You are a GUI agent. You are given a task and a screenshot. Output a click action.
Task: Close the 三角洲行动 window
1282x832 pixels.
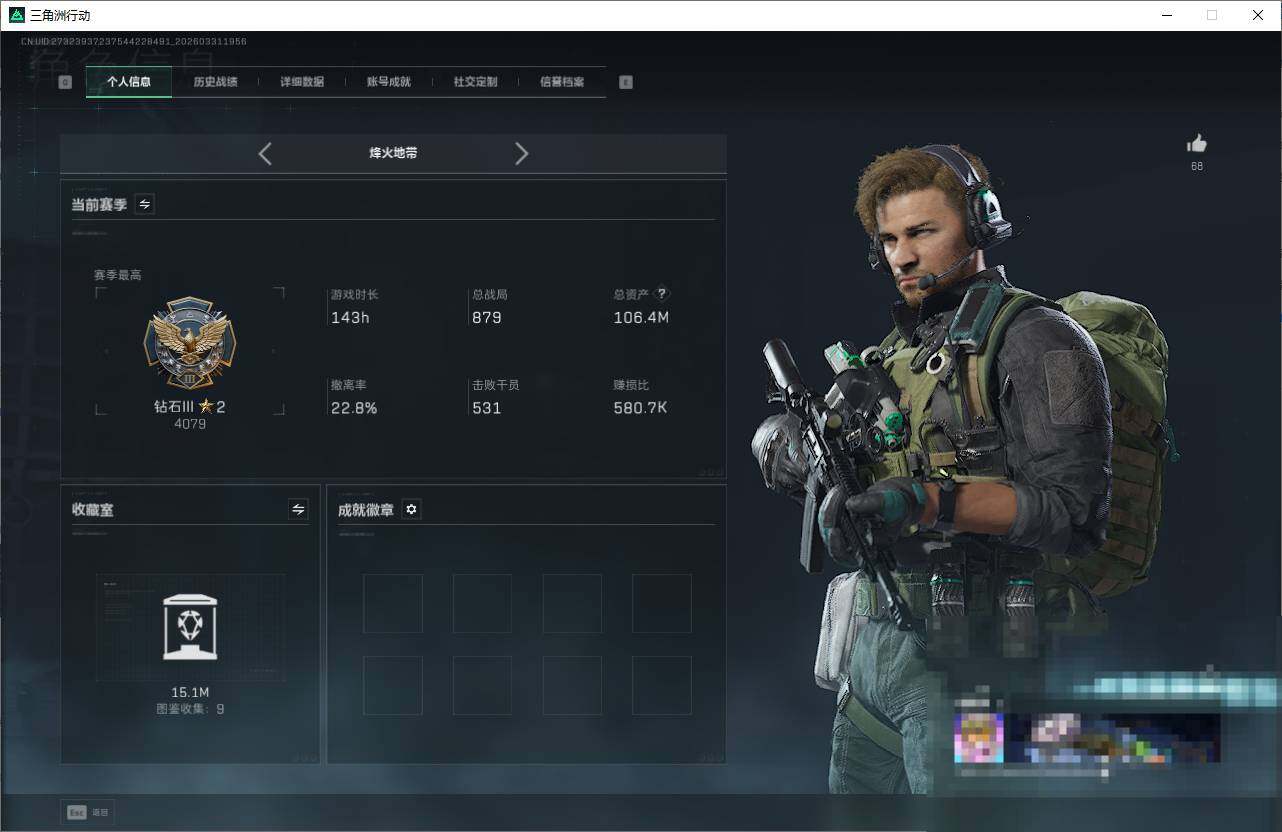pos(1258,15)
